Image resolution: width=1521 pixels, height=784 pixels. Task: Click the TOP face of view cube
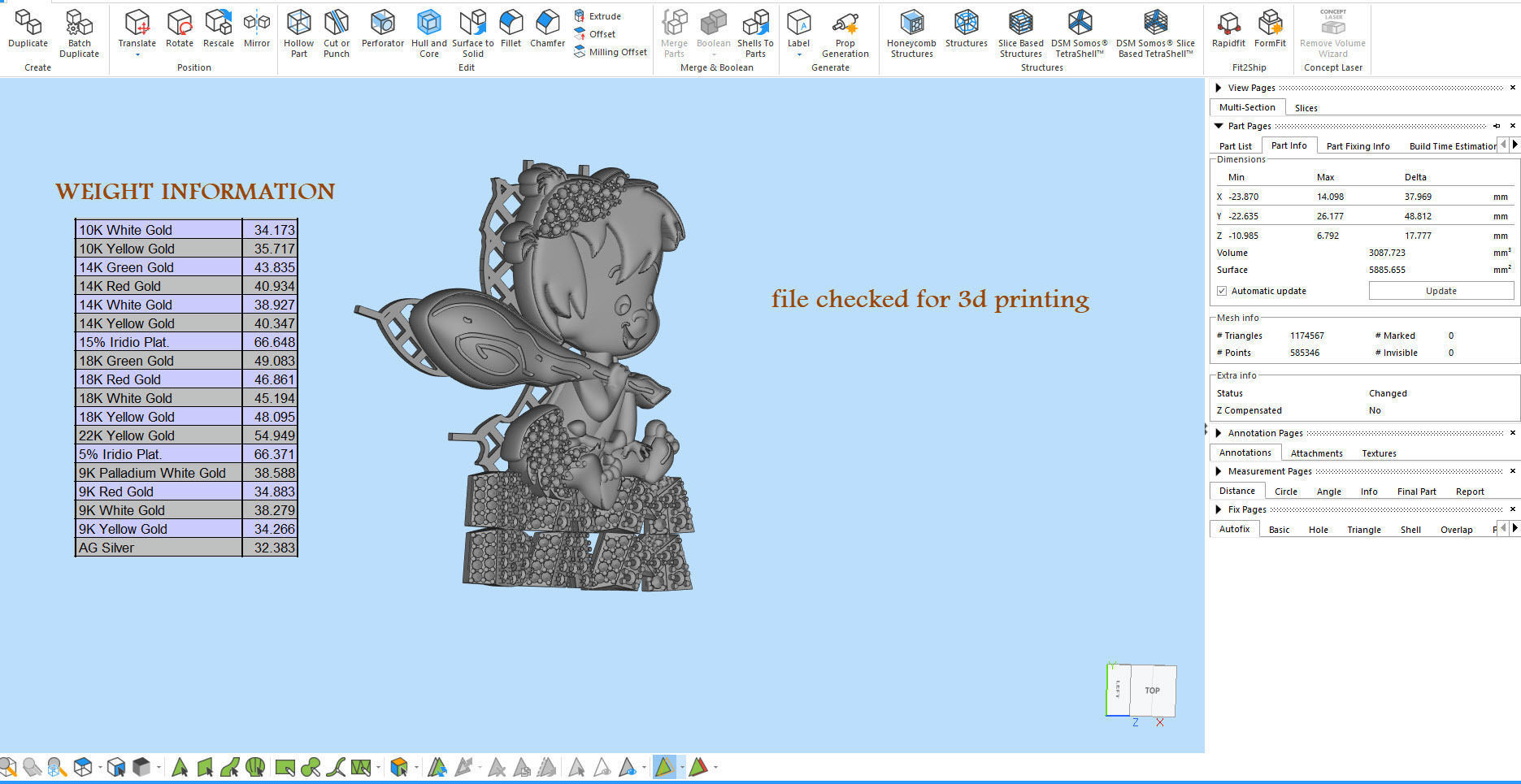1153,691
